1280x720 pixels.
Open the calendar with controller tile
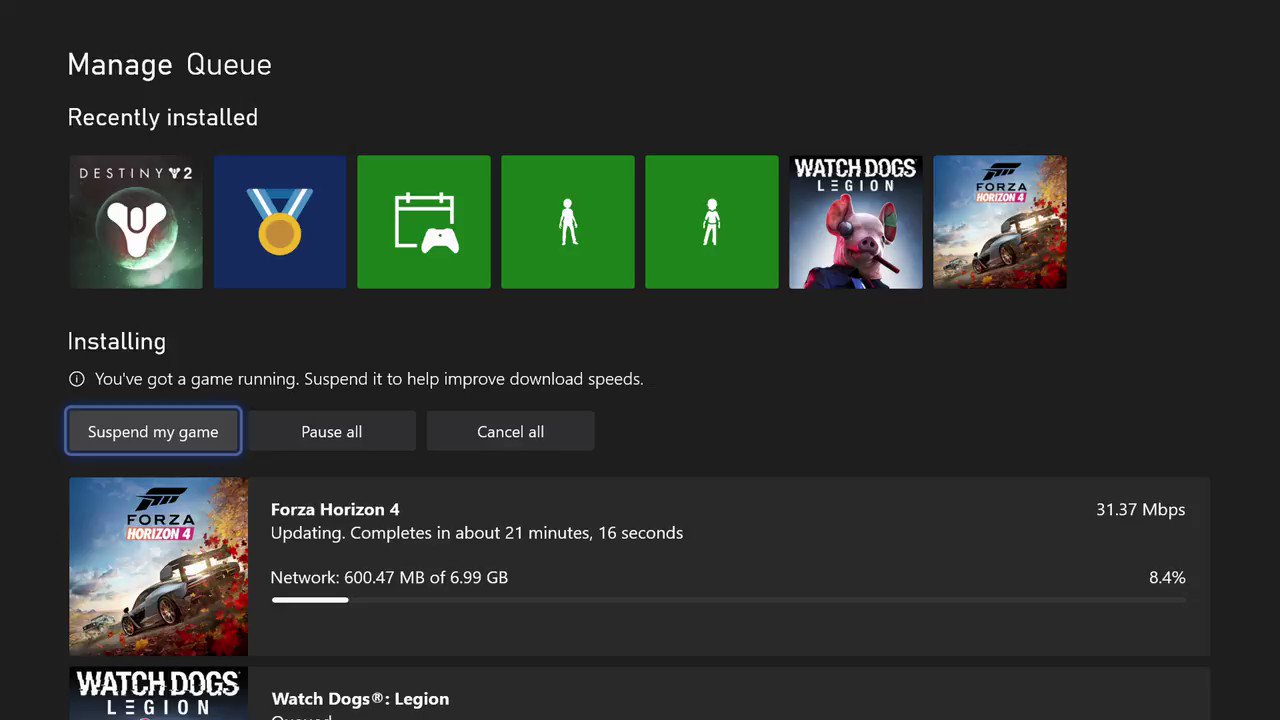click(x=424, y=222)
